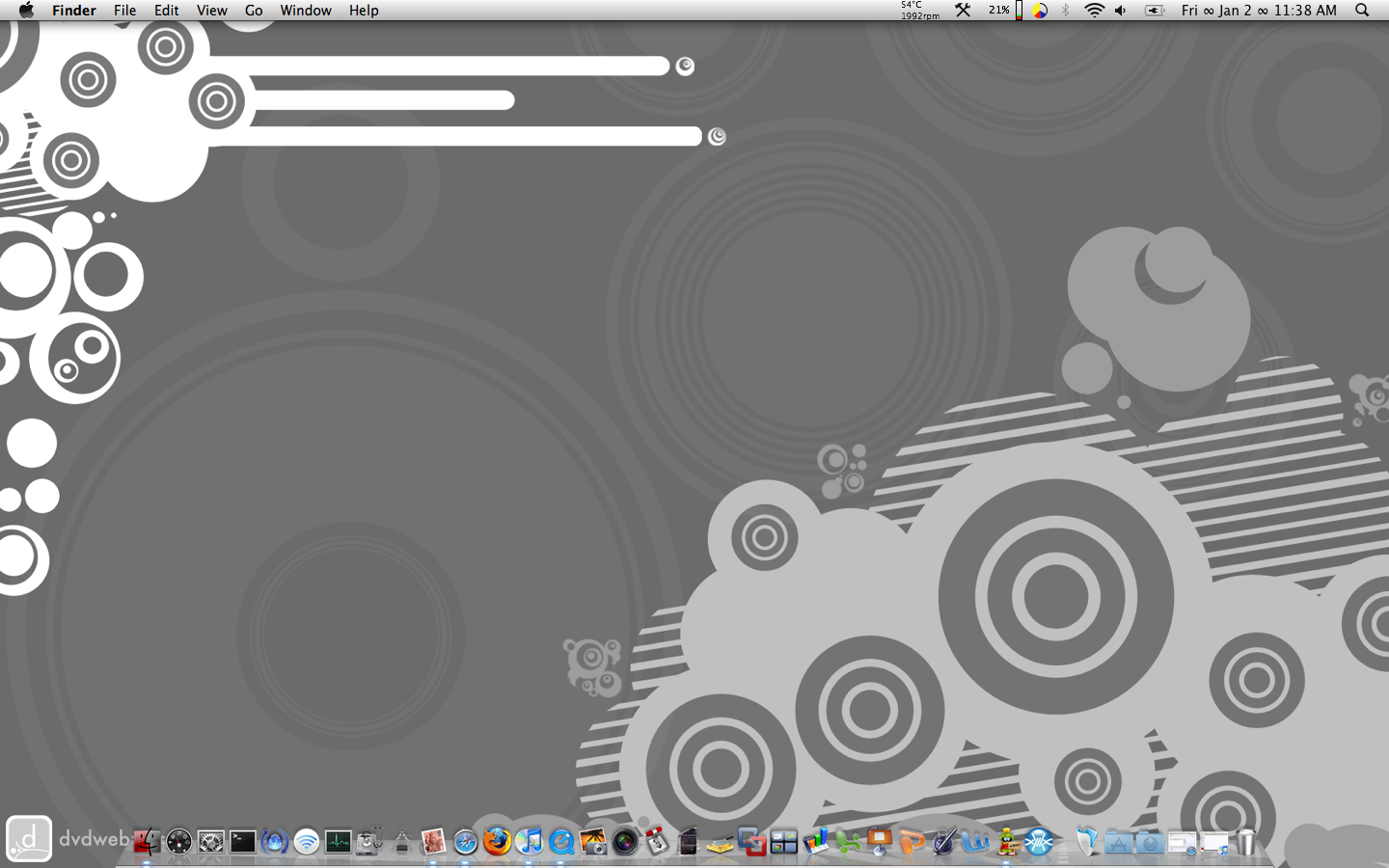Launch Numbers bar chart icon
The height and width of the screenshot is (868, 1389).
pos(815,842)
